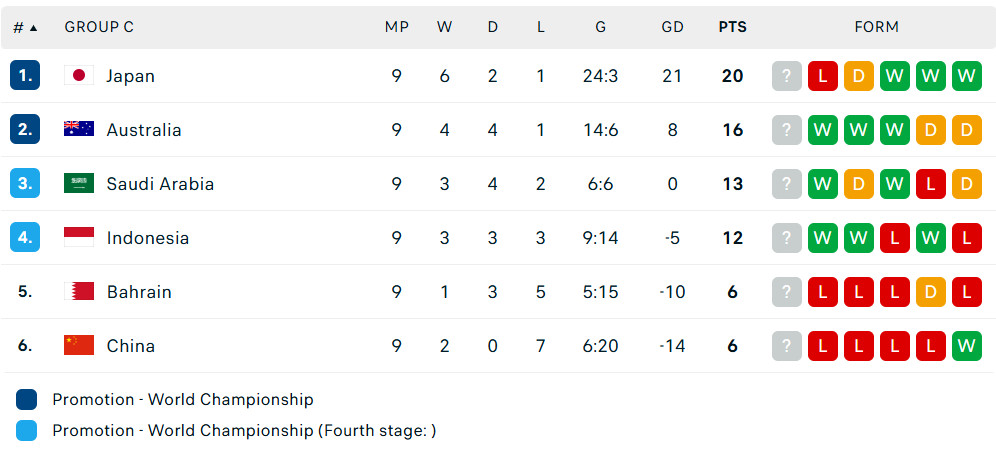The image size is (996, 460).
Task: Click the Saudi Arabia flag icon
Action: pyautogui.click(x=79, y=184)
